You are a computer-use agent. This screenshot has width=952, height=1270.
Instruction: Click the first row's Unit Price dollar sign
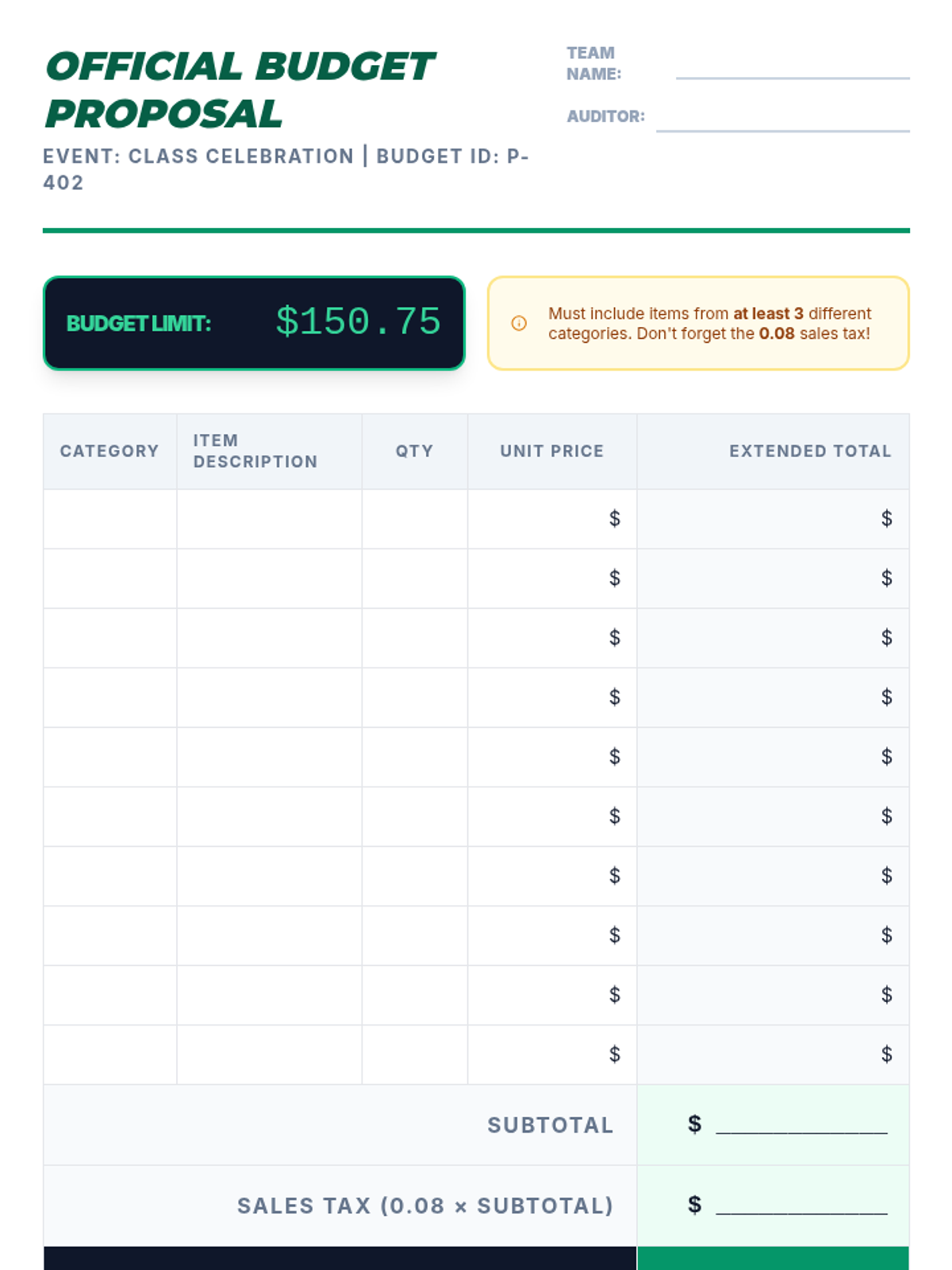point(614,519)
